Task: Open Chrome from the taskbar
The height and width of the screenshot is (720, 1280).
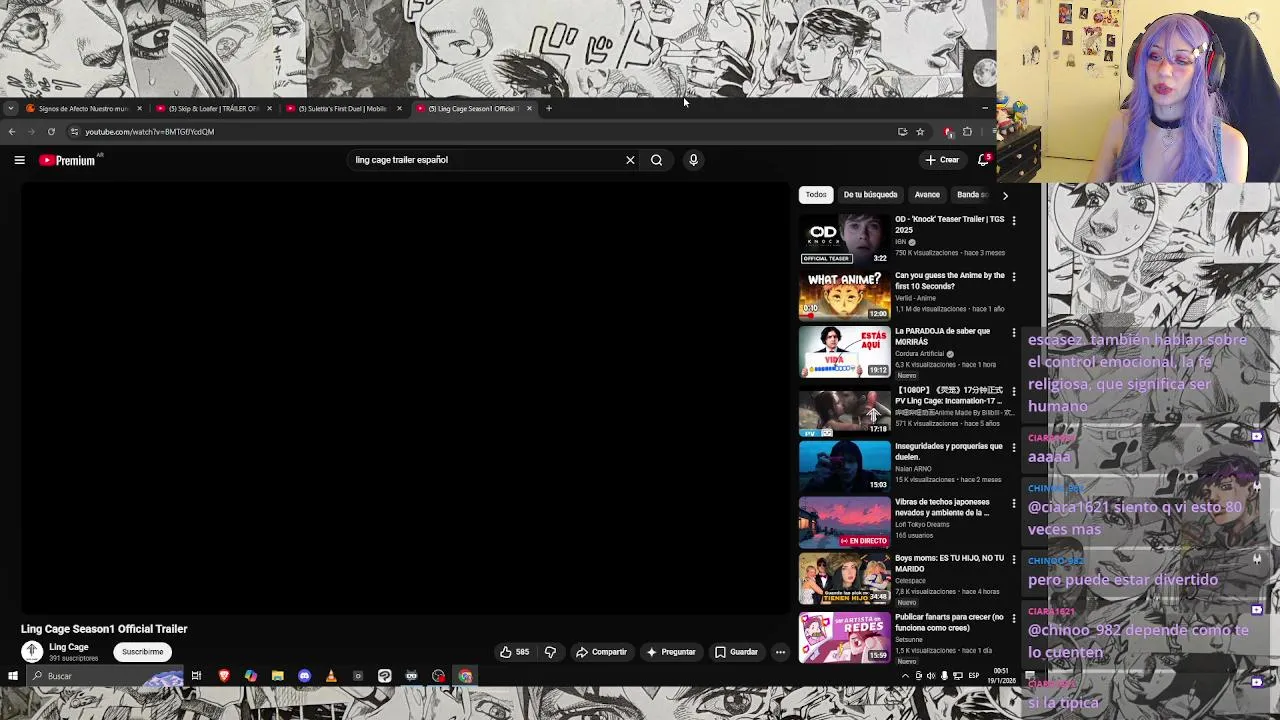Action: [x=465, y=677]
